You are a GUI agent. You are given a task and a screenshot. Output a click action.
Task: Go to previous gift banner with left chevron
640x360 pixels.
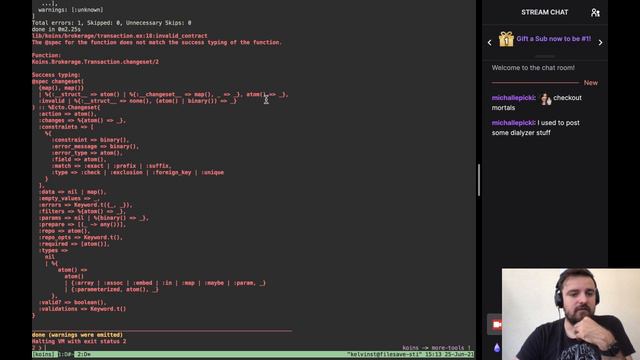point(490,42)
